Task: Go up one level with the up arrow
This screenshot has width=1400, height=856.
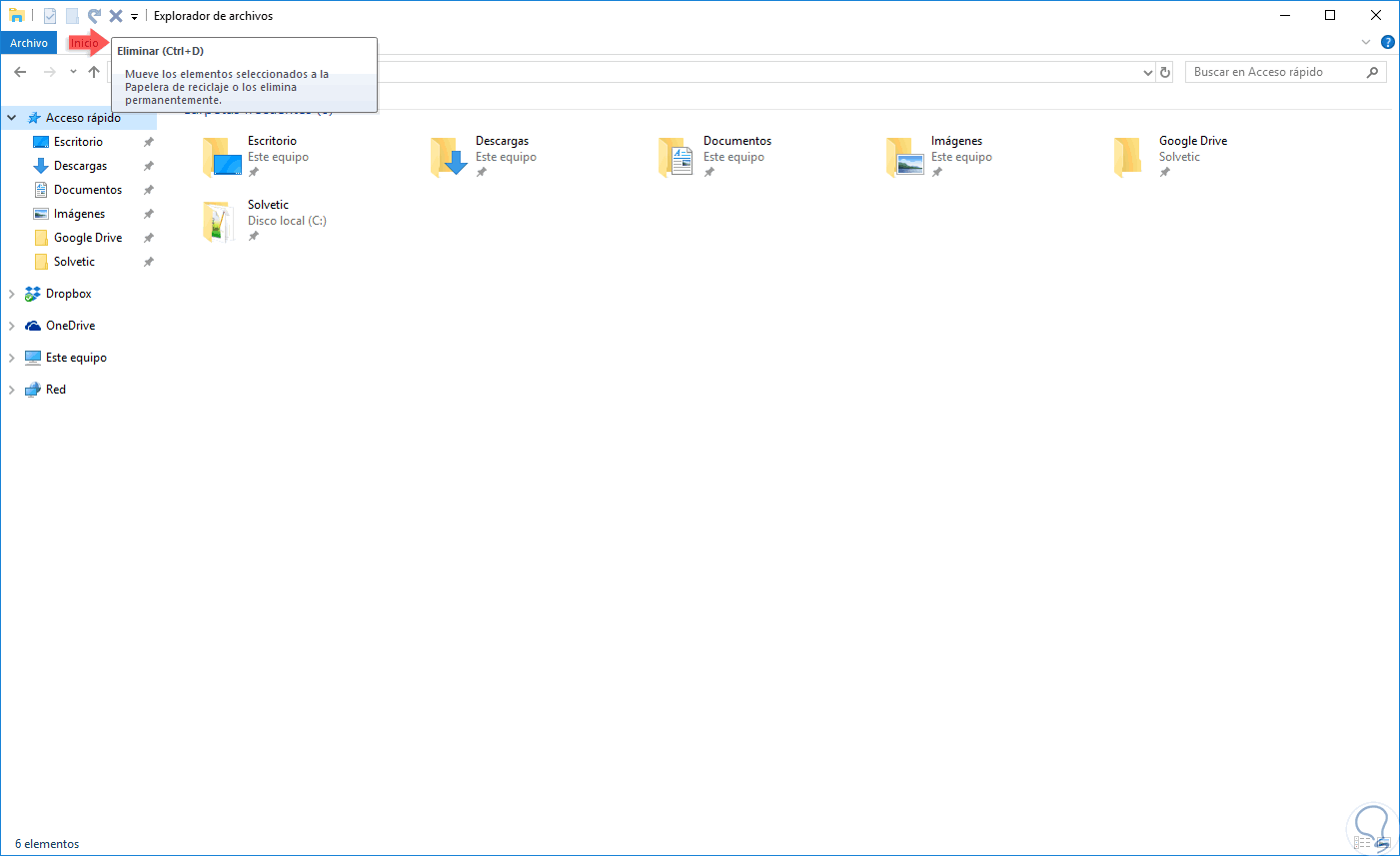Action: [94, 72]
